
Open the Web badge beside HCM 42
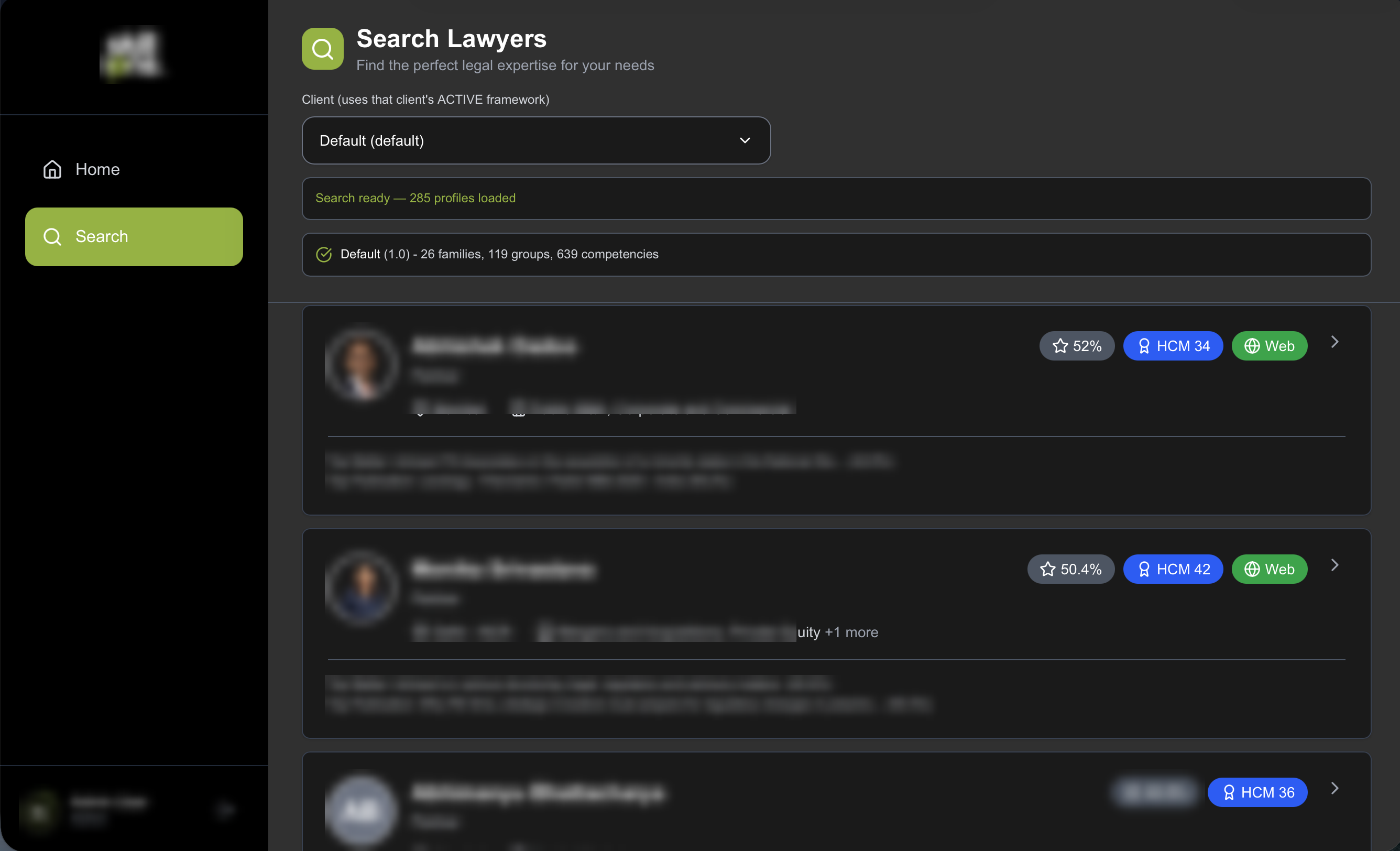coord(1270,569)
